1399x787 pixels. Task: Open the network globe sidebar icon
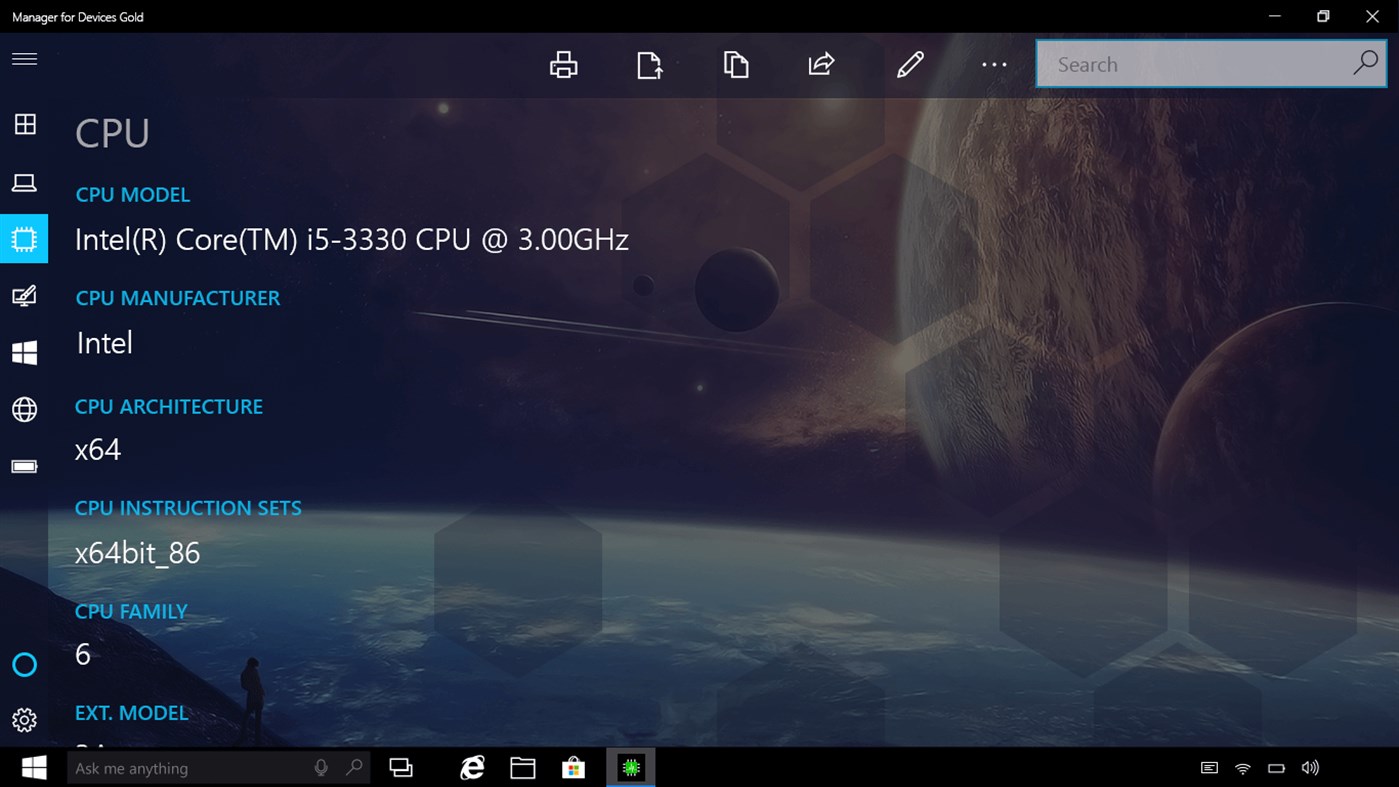[x=24, y=408]
